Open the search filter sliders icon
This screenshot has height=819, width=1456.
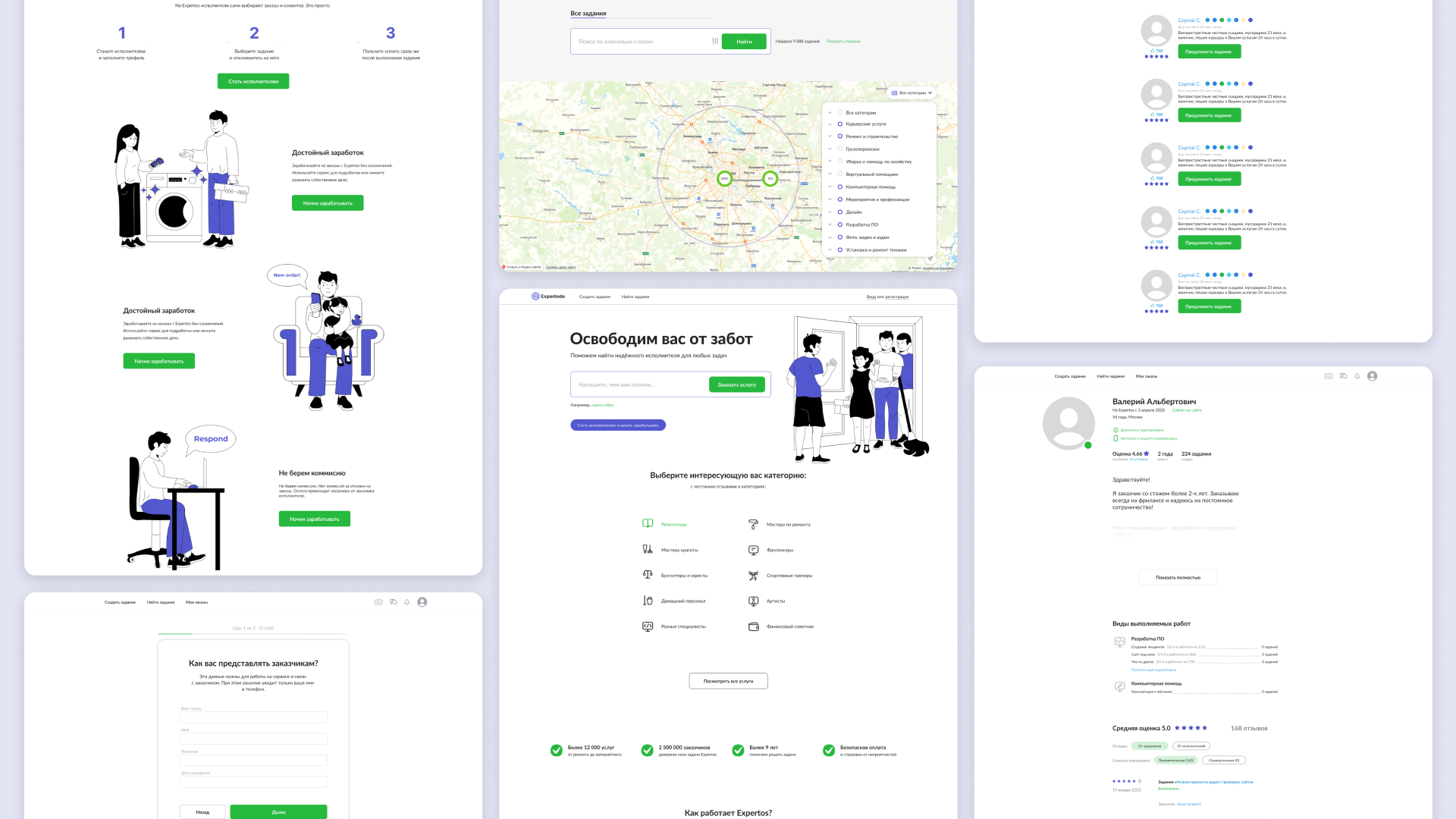tap(715, 41)
